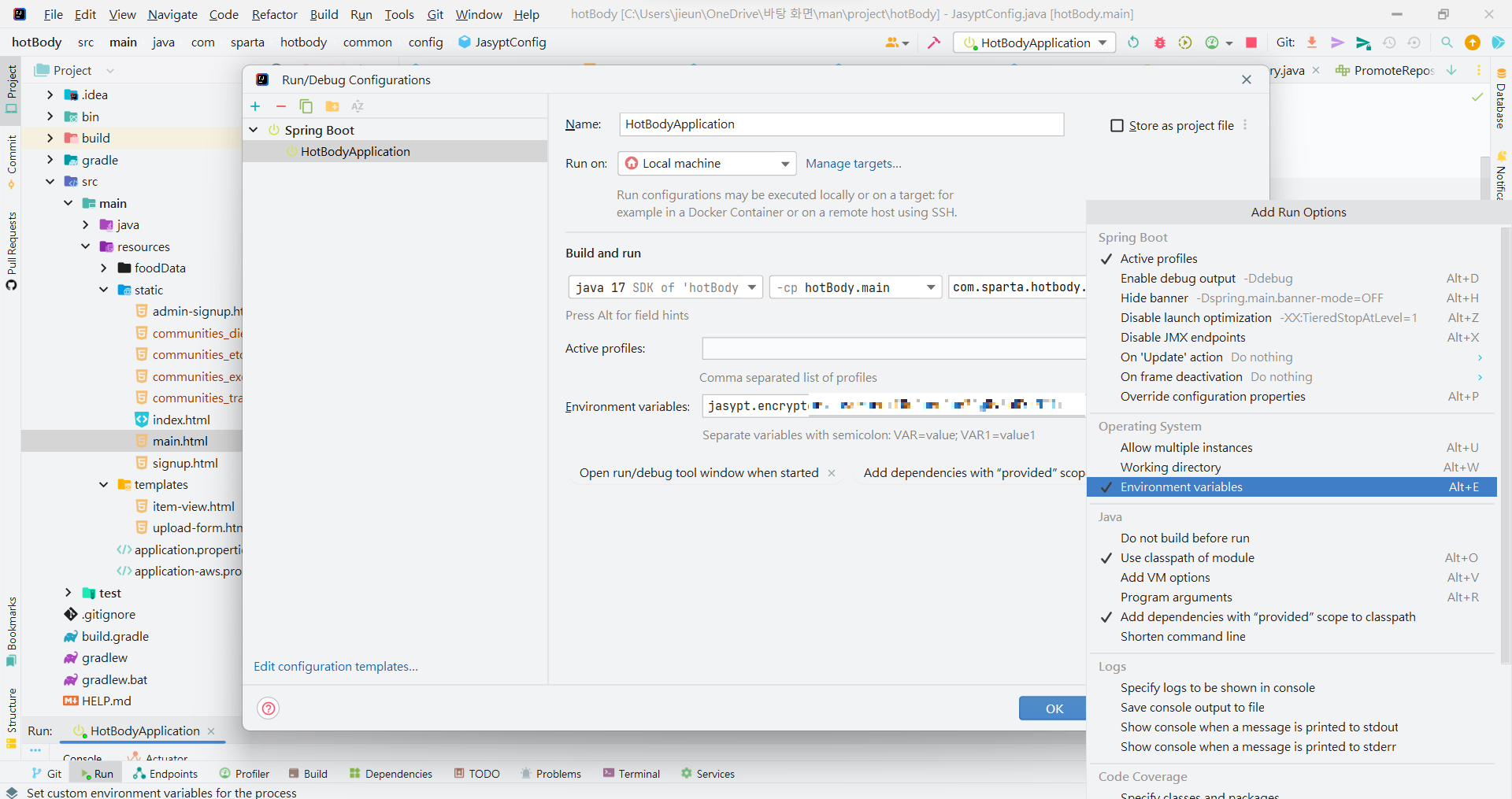Close Run/Debug Configurations dialog
This screenshot has height=799, width=1512.
point(1247,80)
